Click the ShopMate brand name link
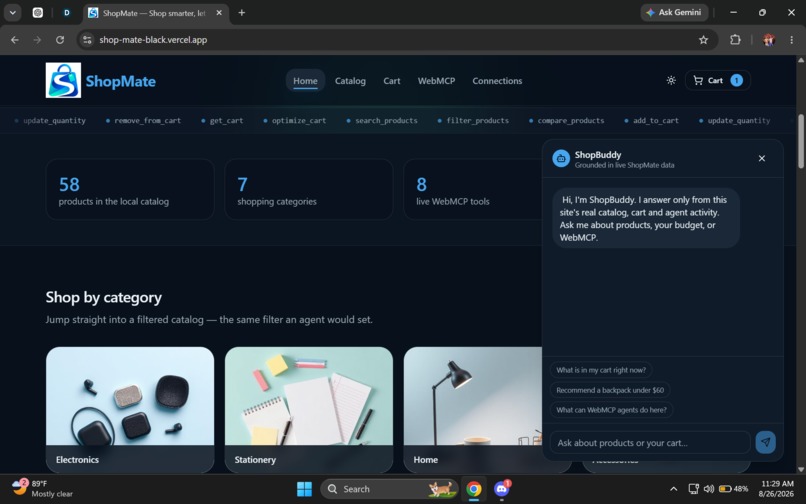This screenshot has width=806, height=504. [x=121, y=81]
